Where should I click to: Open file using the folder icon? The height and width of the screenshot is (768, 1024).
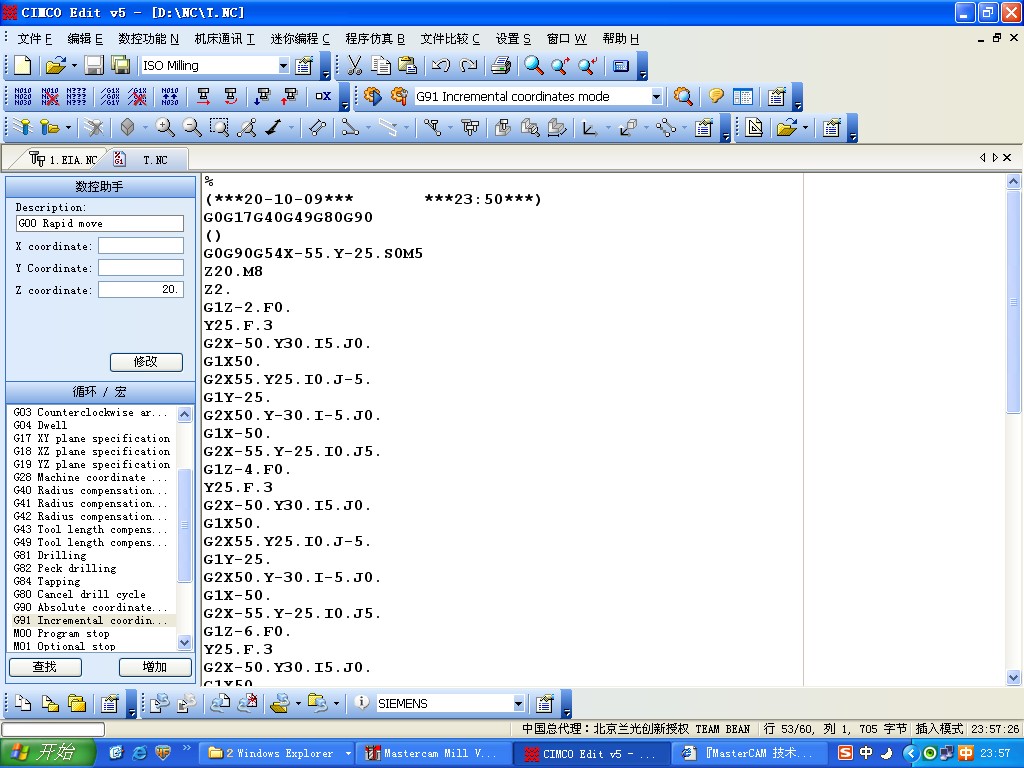(x=56, y=65)
